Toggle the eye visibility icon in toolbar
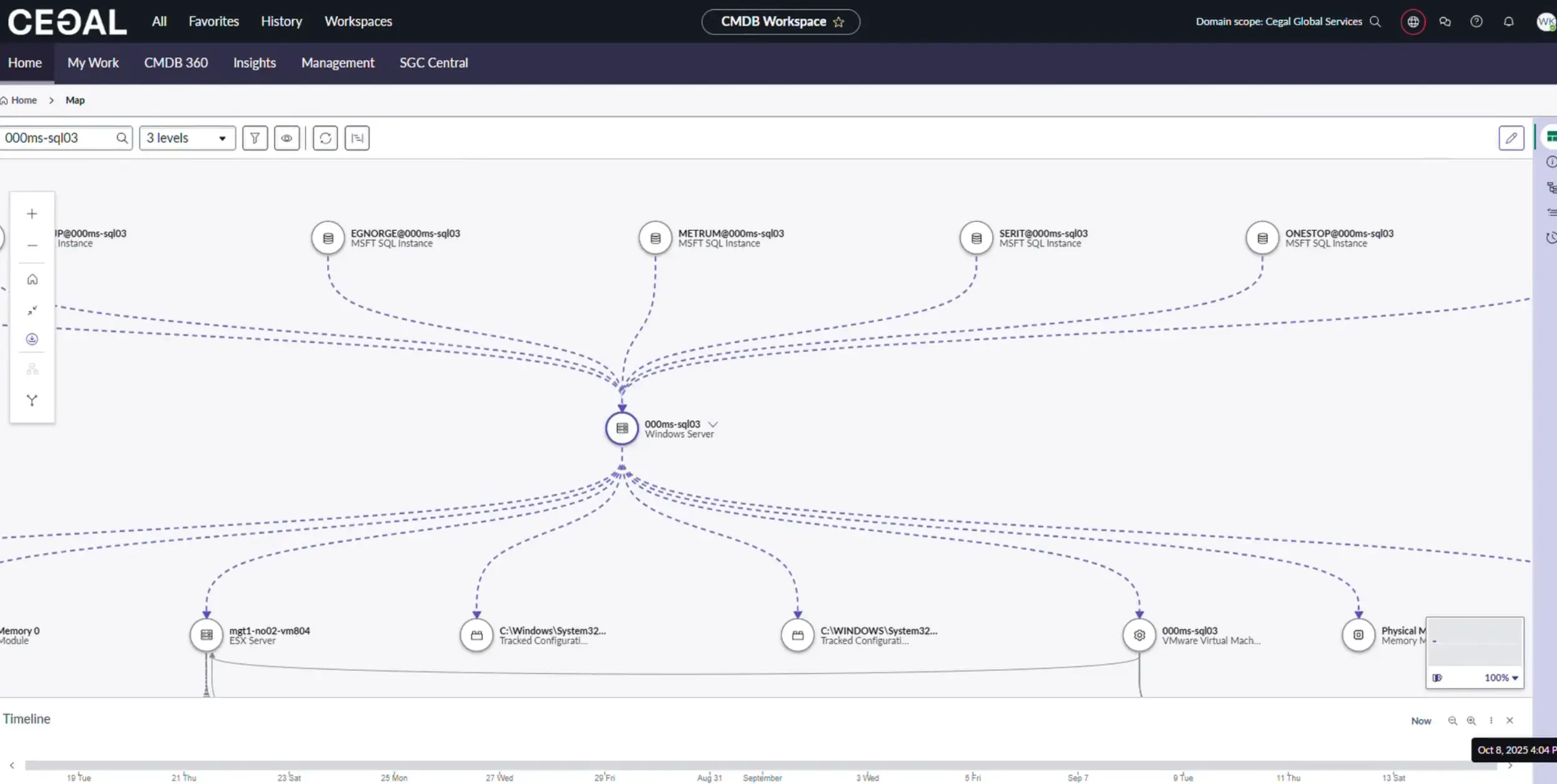This screenshot has height=784, width=1557. tap(287, 138)
